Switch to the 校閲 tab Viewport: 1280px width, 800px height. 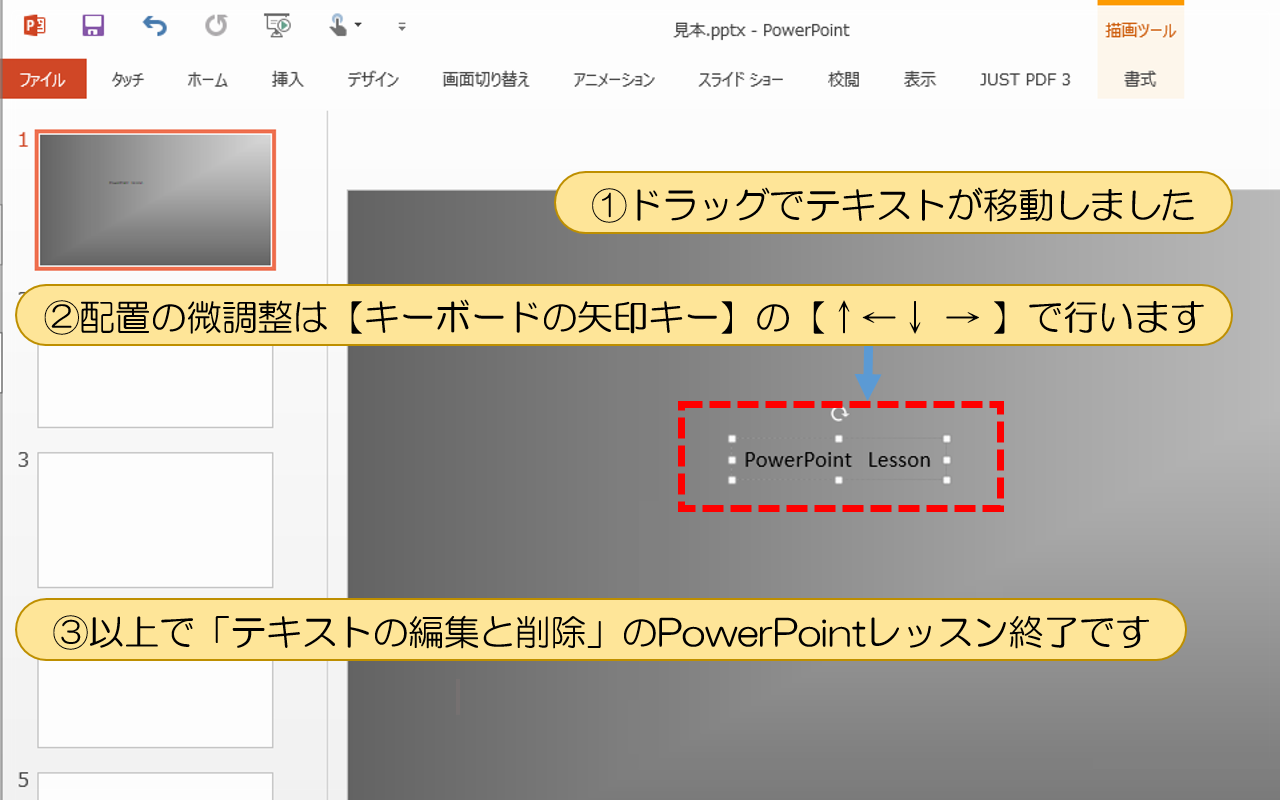(843, 80)
